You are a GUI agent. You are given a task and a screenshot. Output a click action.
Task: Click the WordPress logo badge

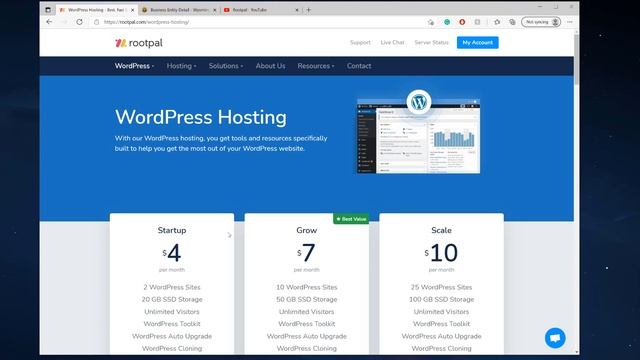[x=419, y=102]
